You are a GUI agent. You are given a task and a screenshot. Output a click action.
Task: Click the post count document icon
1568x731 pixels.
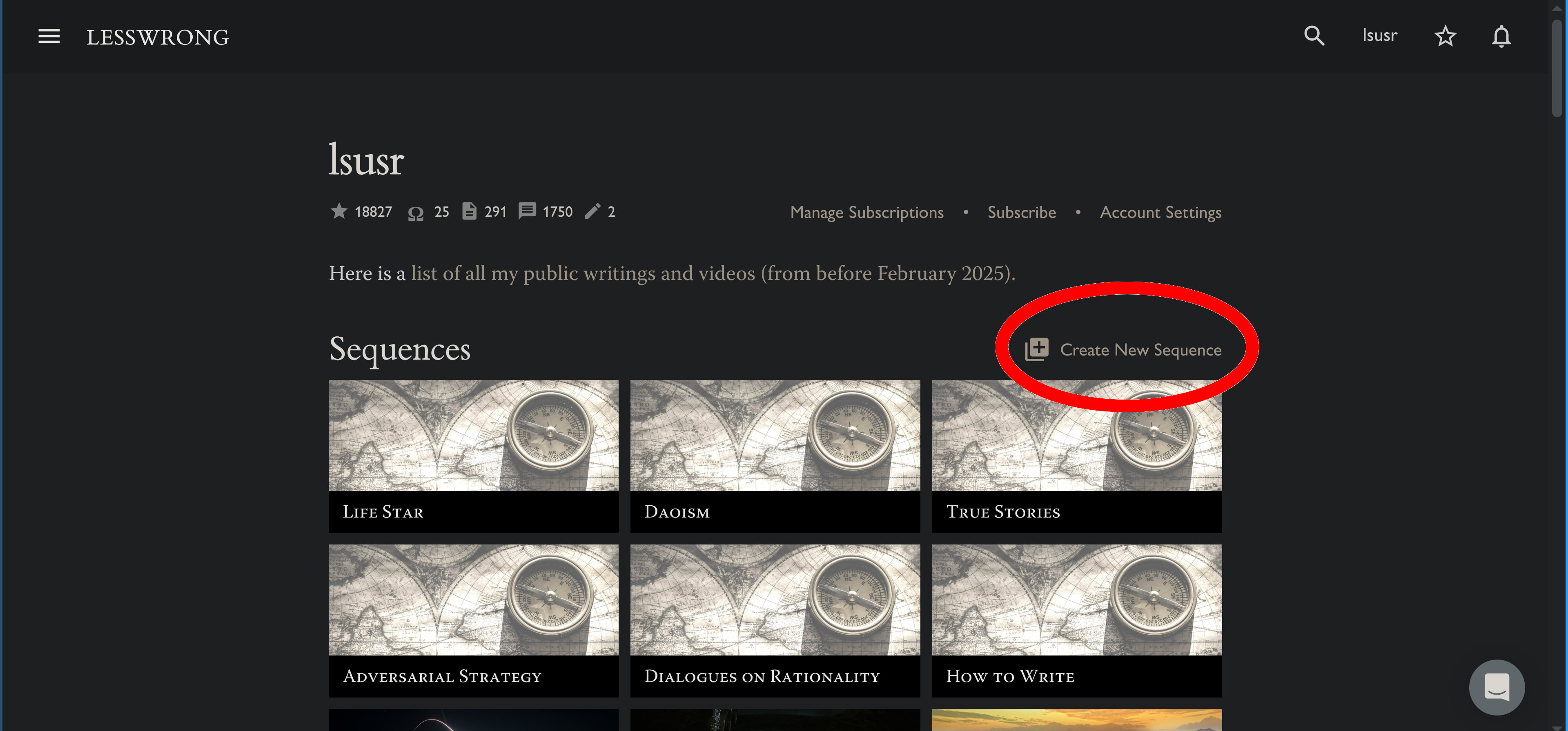469,211
